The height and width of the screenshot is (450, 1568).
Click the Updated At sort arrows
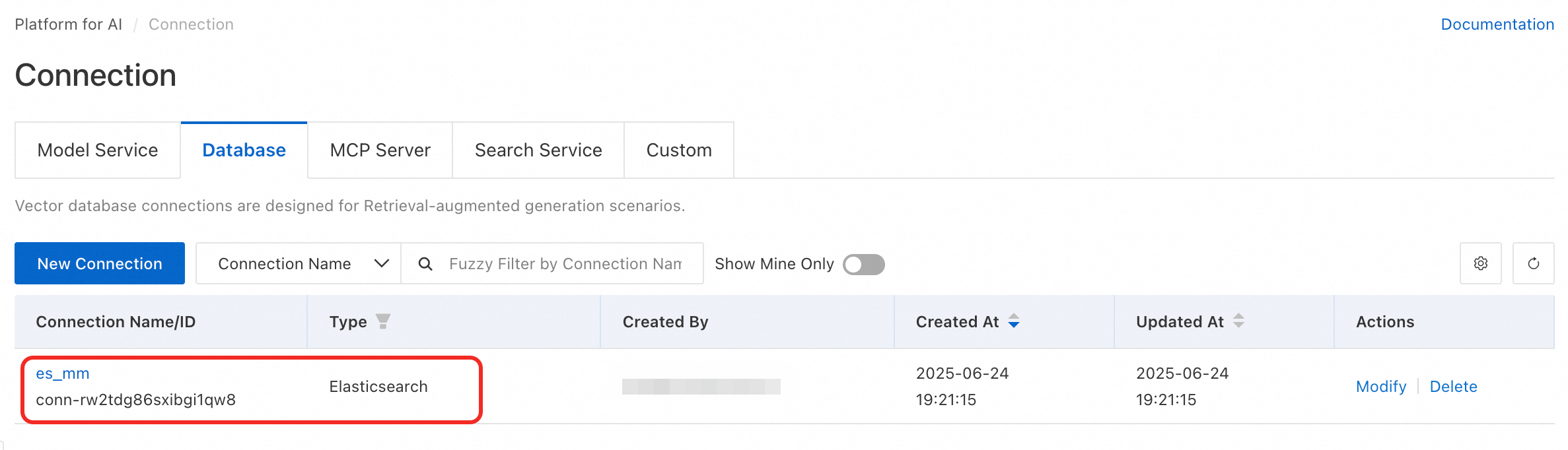(x=1238, y=321)
